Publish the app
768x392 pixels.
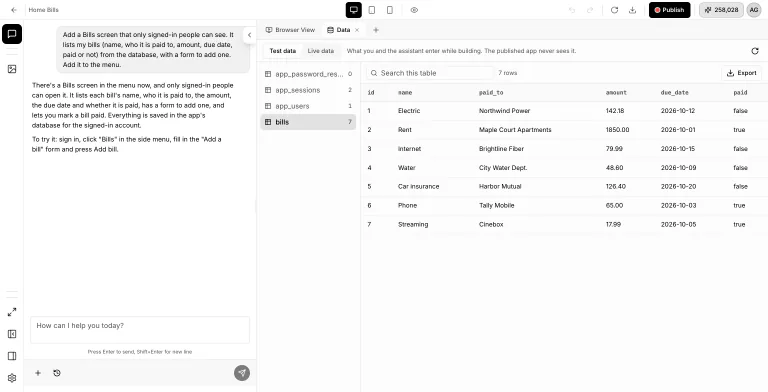coord(670,10)
